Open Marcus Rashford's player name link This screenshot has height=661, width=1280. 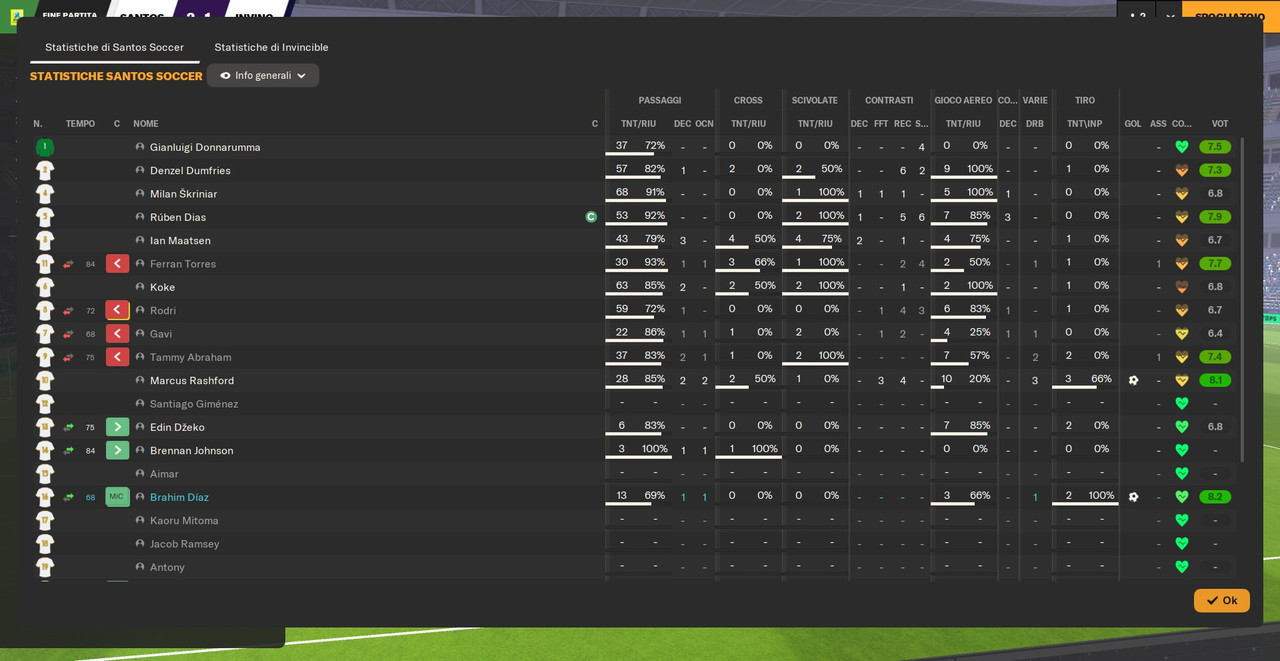pos(192,380)
